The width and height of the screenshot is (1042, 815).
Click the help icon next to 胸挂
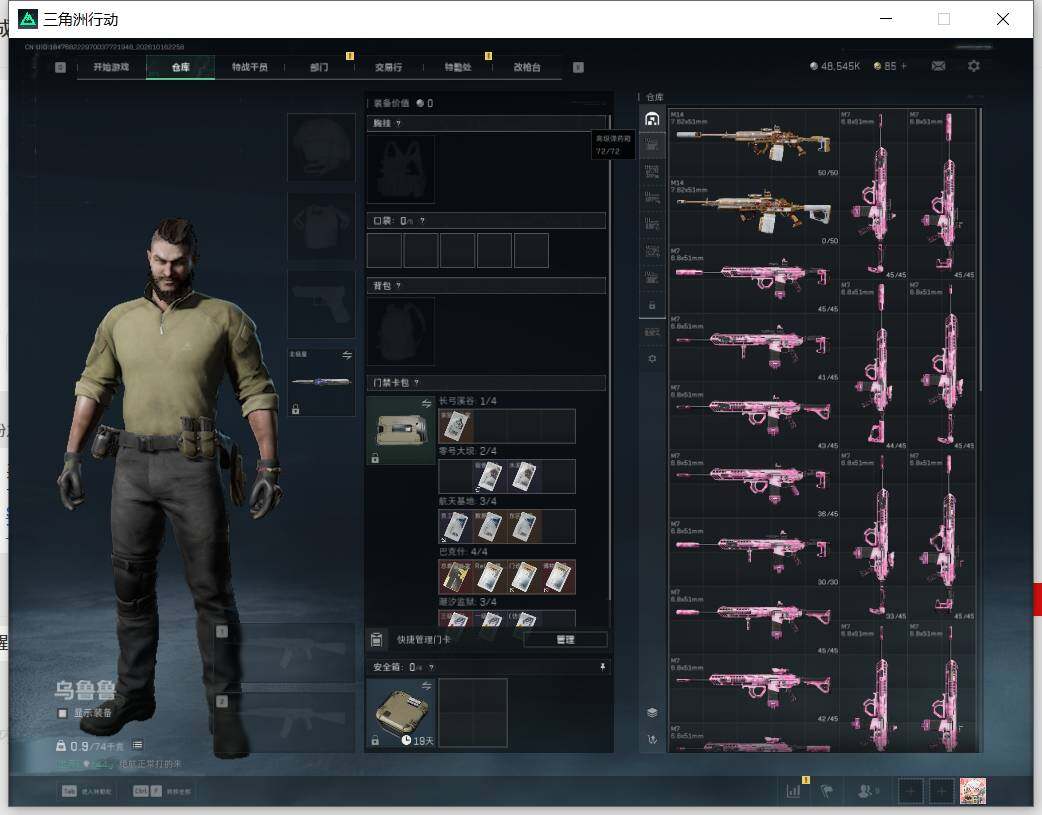[x=398, y=123]
